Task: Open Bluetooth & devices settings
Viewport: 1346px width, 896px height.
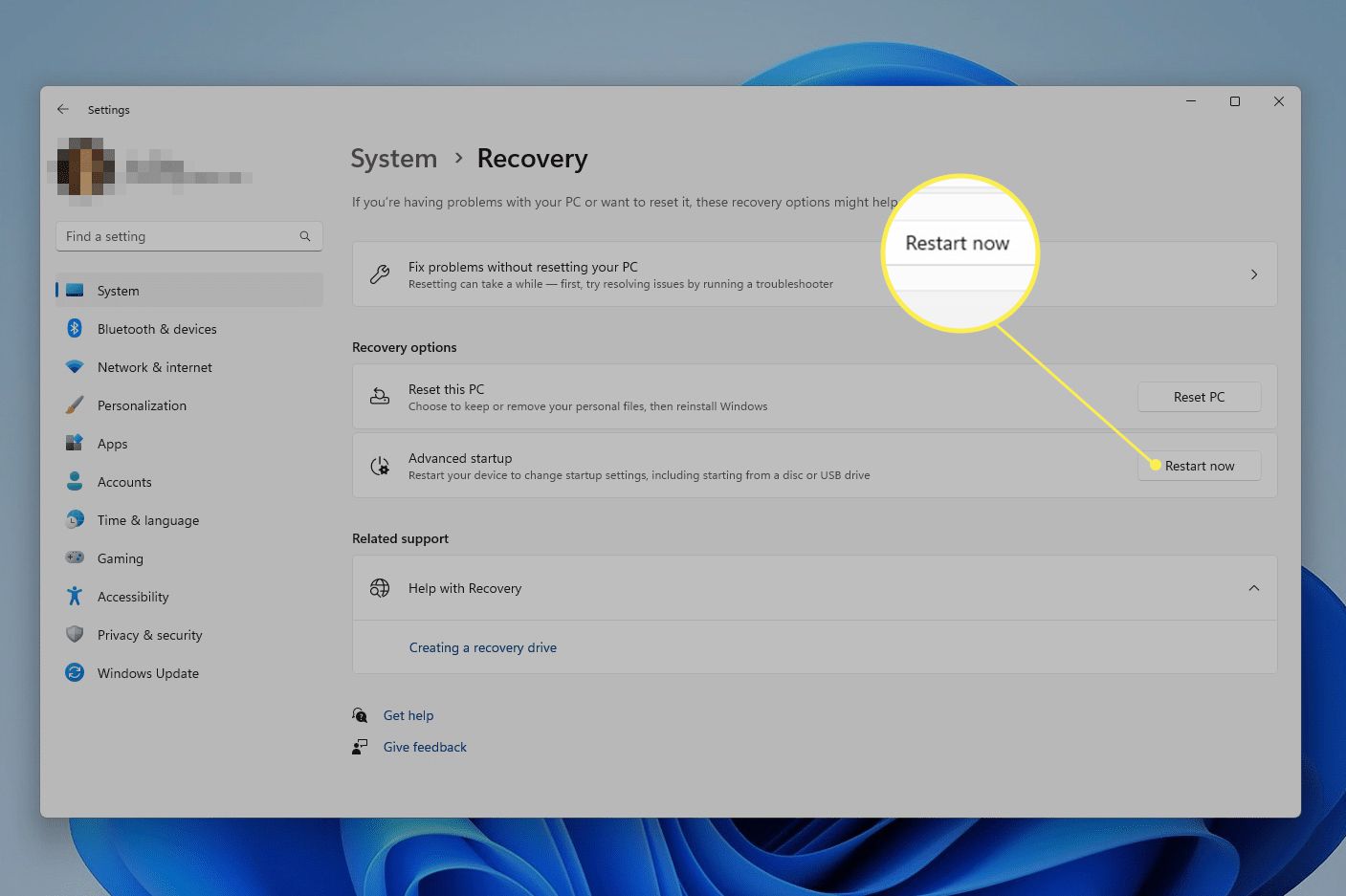Action: [x=189, y=329]
